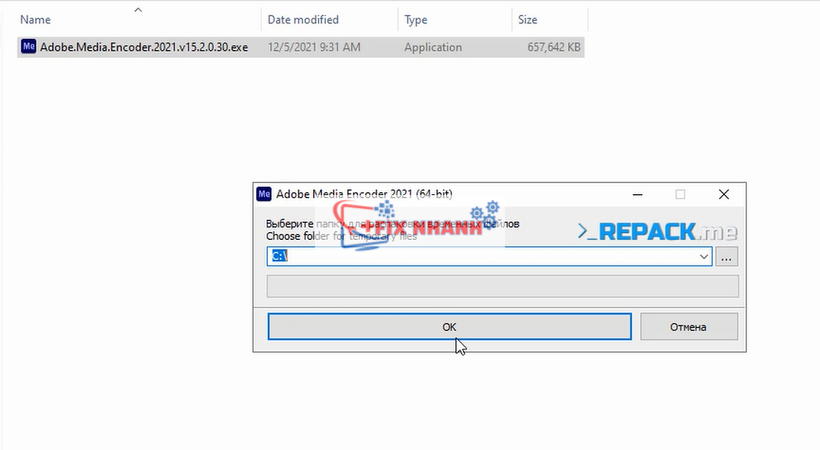Click the 657,642 KB size cell
Image resolution: width=820 pixels, height=450 pixels.
point(549,47)
